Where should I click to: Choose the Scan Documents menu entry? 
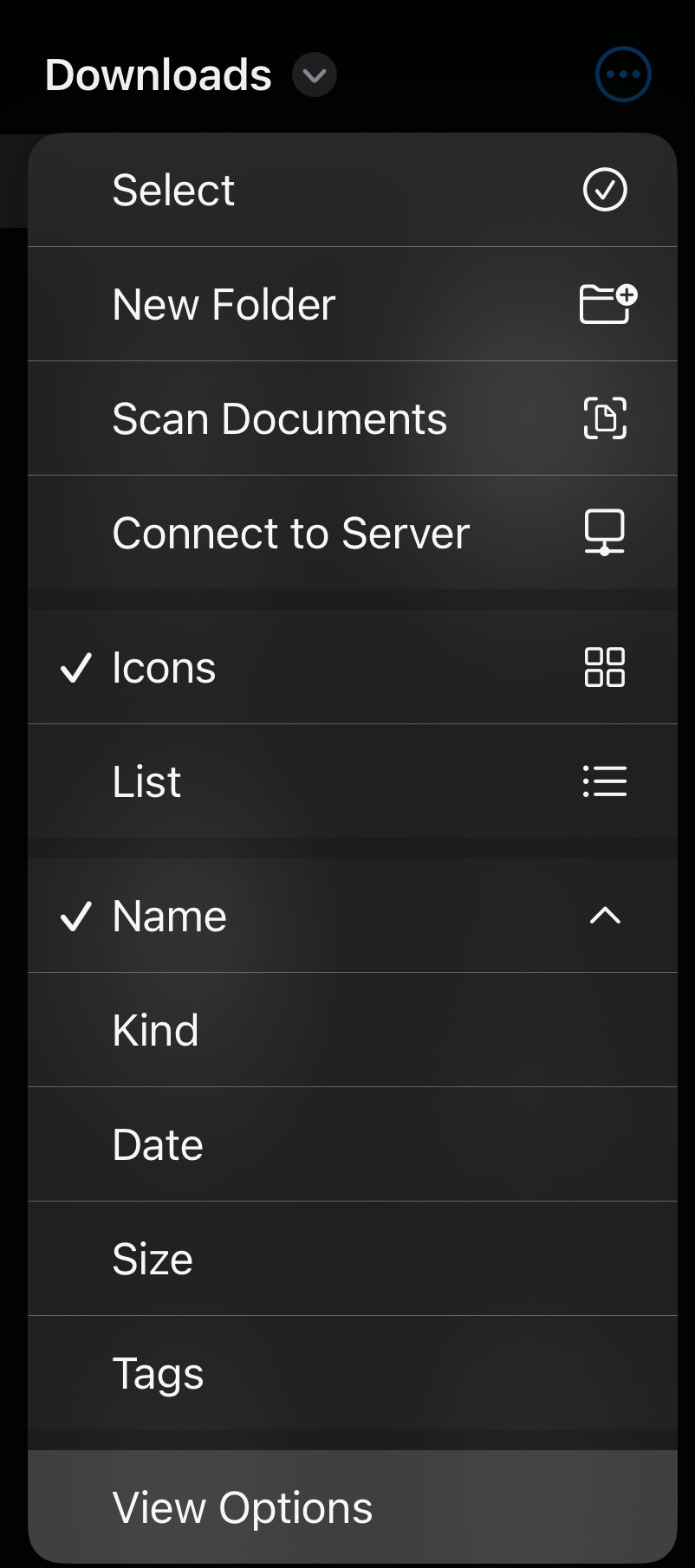(x=279, y=419)
